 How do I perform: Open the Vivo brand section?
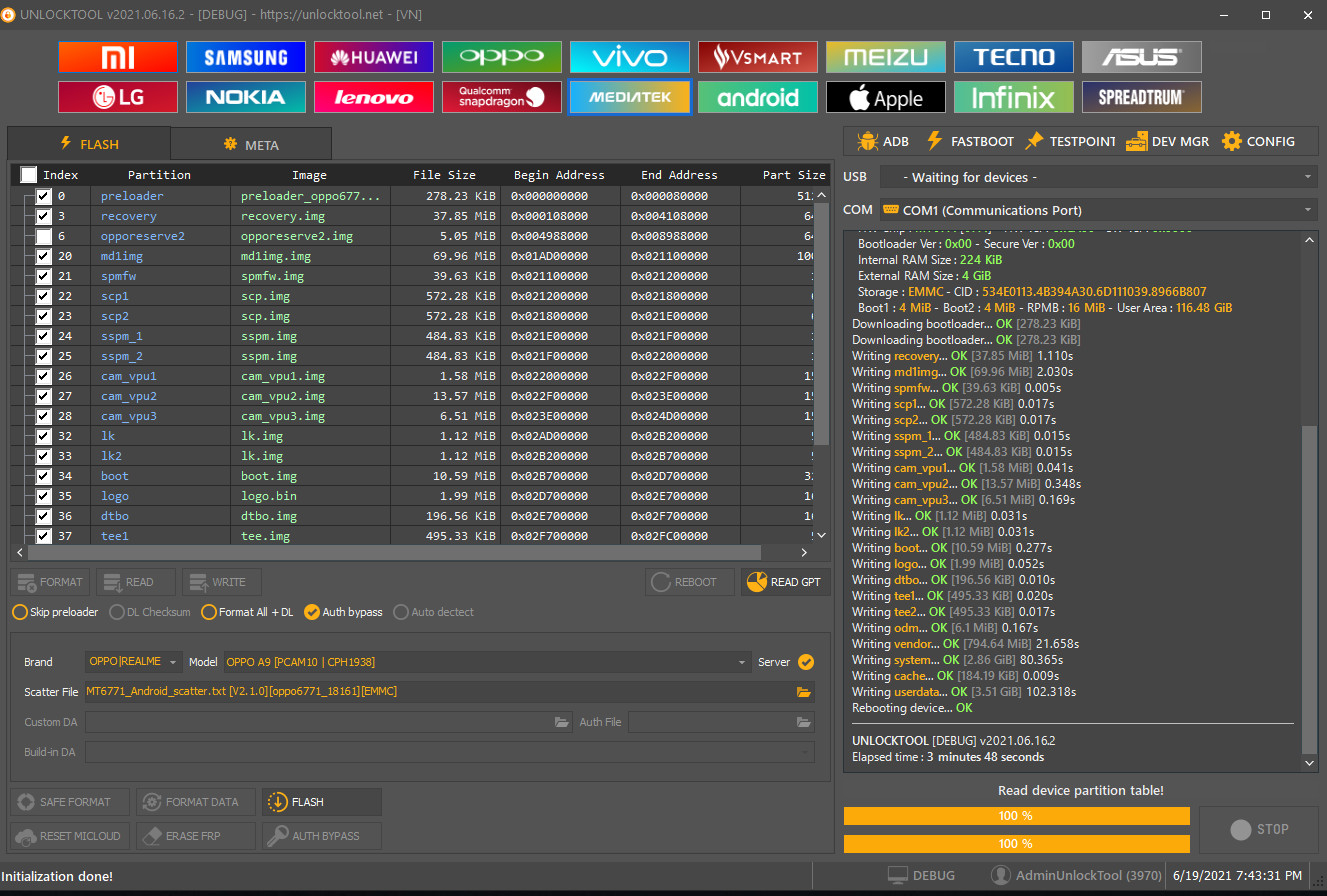point(630,57)
